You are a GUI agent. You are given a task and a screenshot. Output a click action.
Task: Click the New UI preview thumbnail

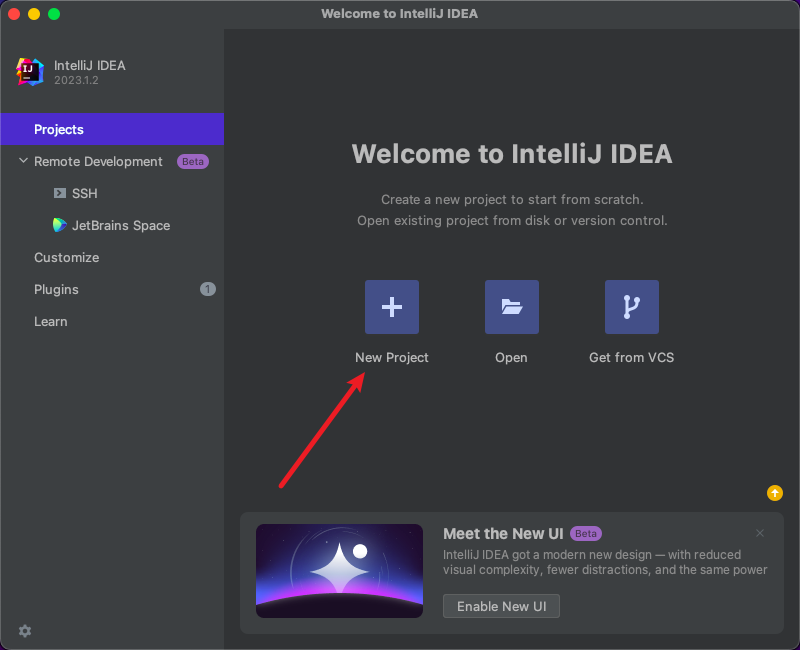tap(339, 571)
